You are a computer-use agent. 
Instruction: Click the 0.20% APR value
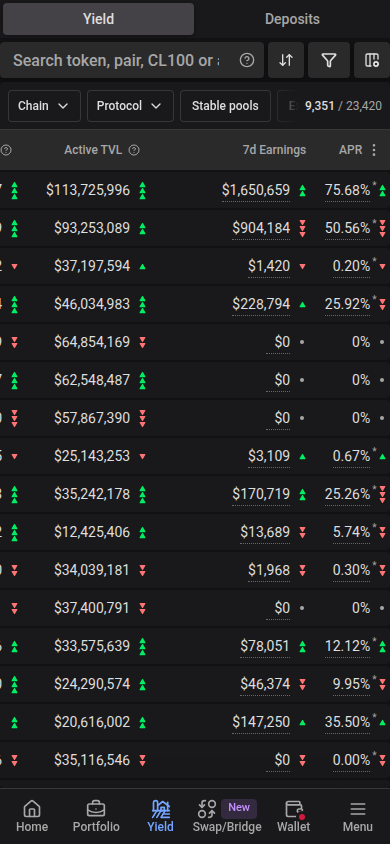pos(351,266)
